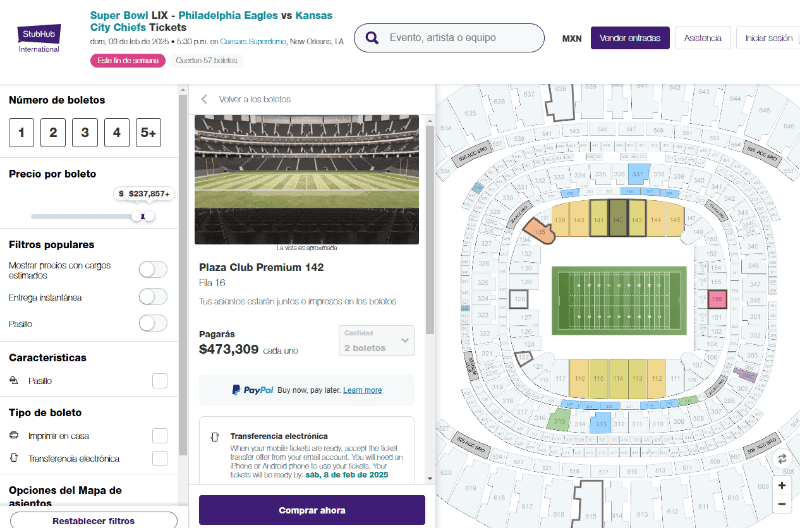Click the search magnifier icon
Screen dimensions: 800x528
(372, 38)
